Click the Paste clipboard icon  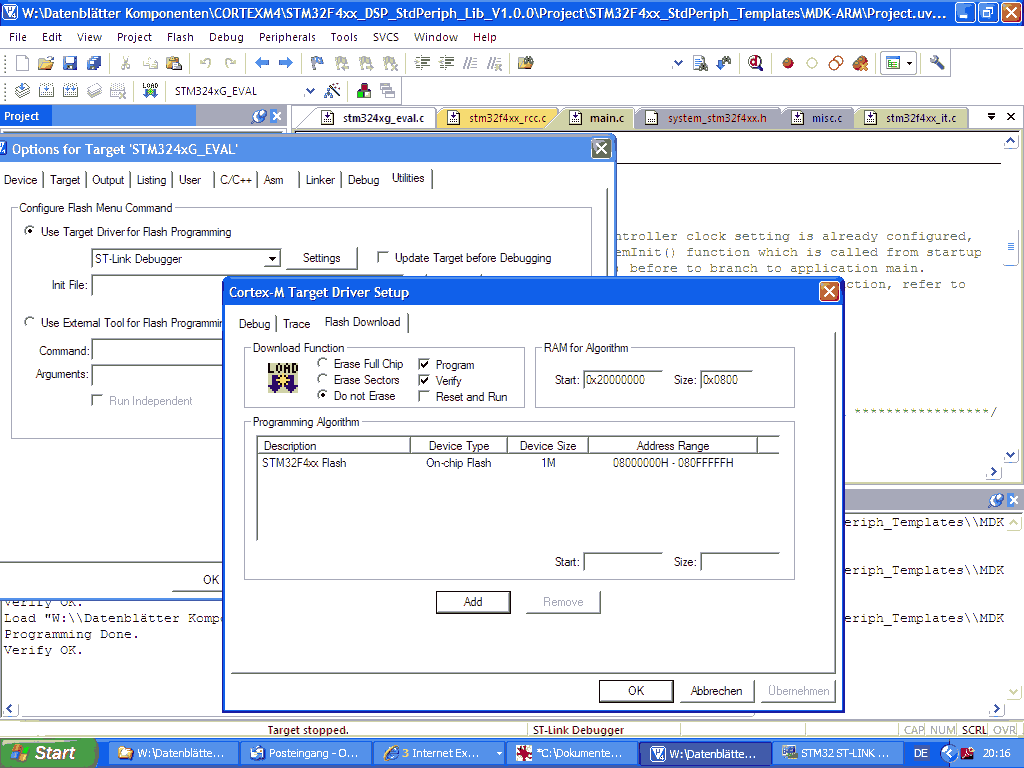174,63
